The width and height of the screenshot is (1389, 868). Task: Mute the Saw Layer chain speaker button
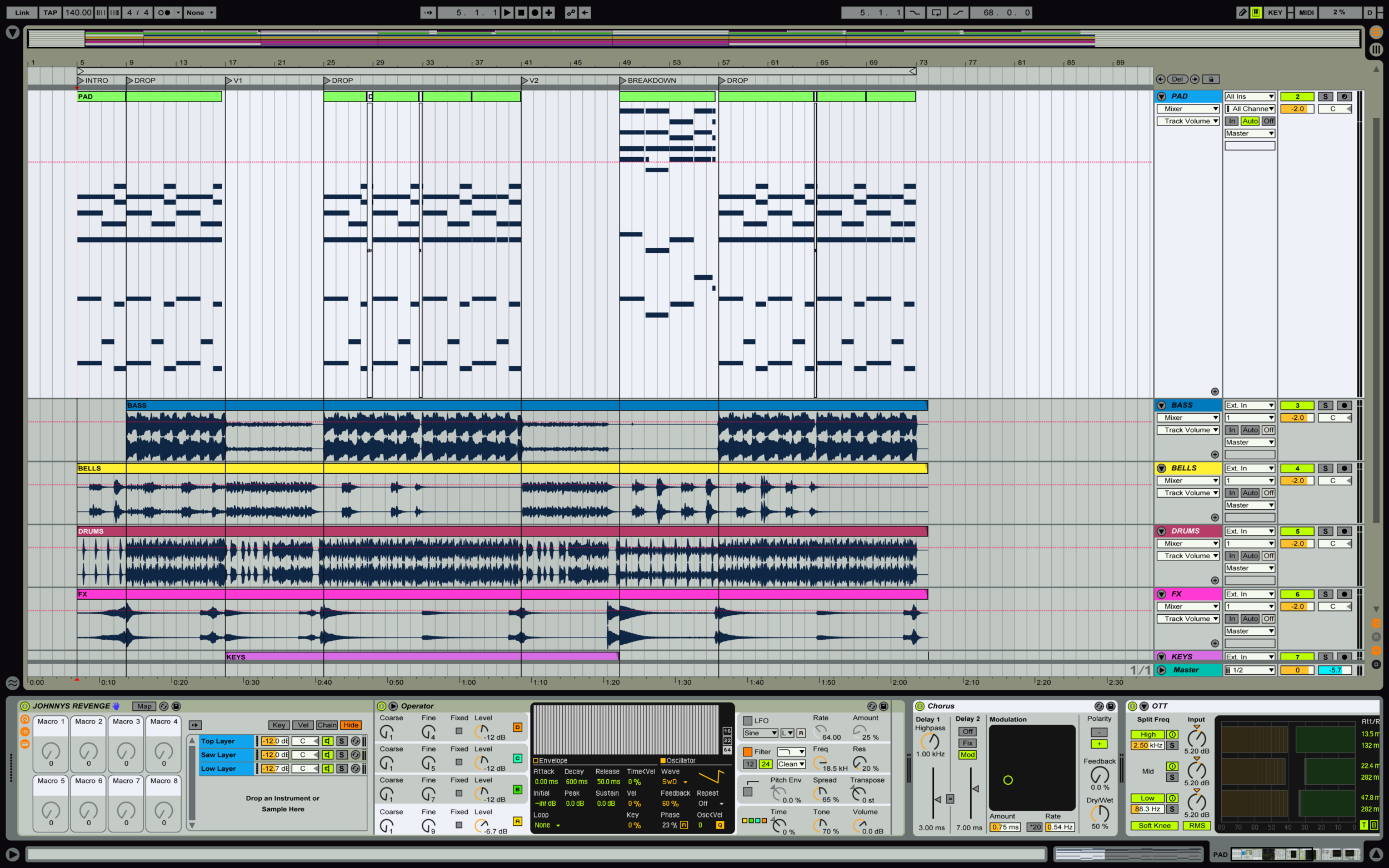click(x=327, y=755)
